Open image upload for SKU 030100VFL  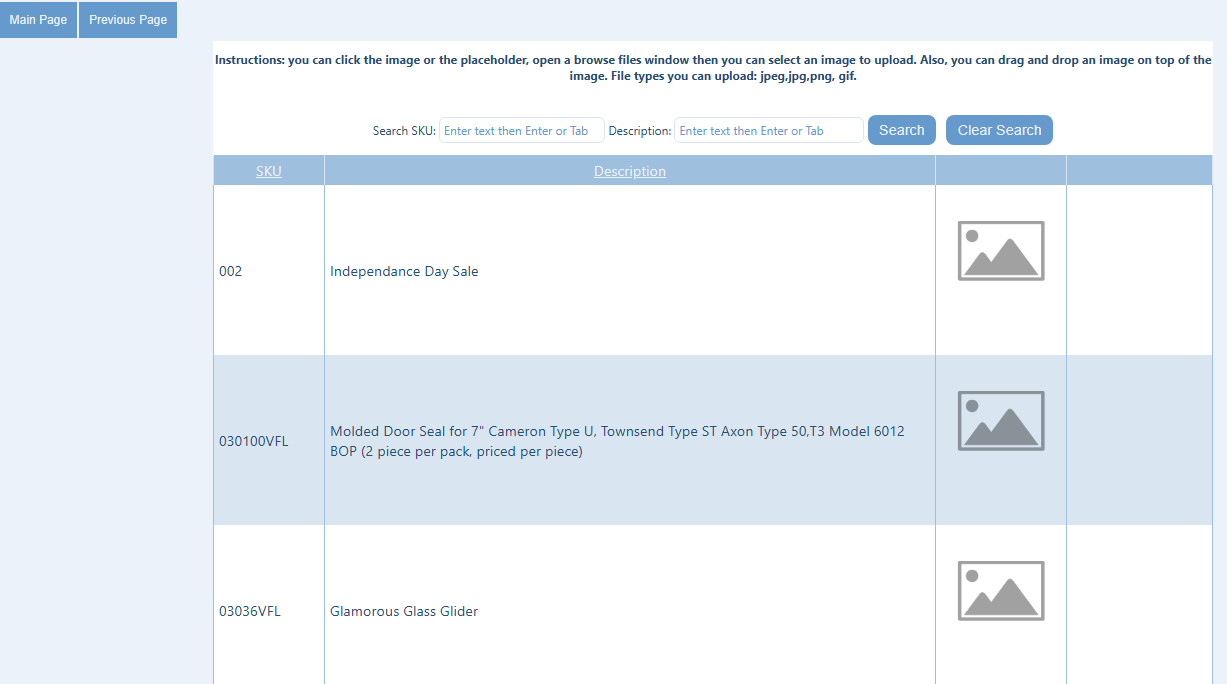pos(1000,420)
